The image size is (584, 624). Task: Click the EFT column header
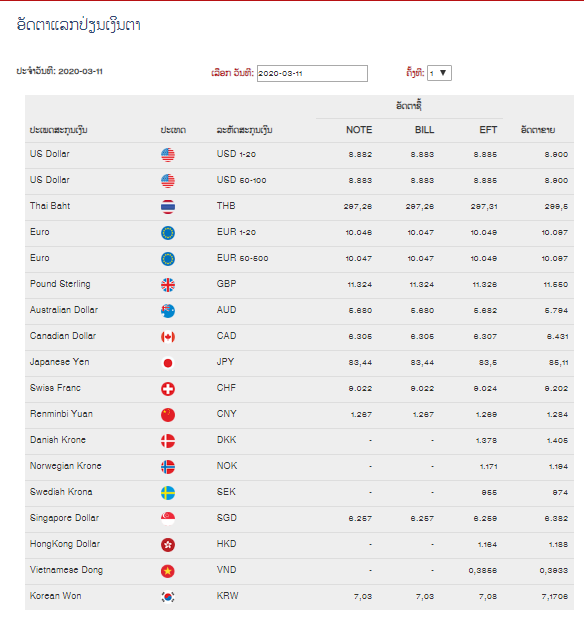click(488, 130)
